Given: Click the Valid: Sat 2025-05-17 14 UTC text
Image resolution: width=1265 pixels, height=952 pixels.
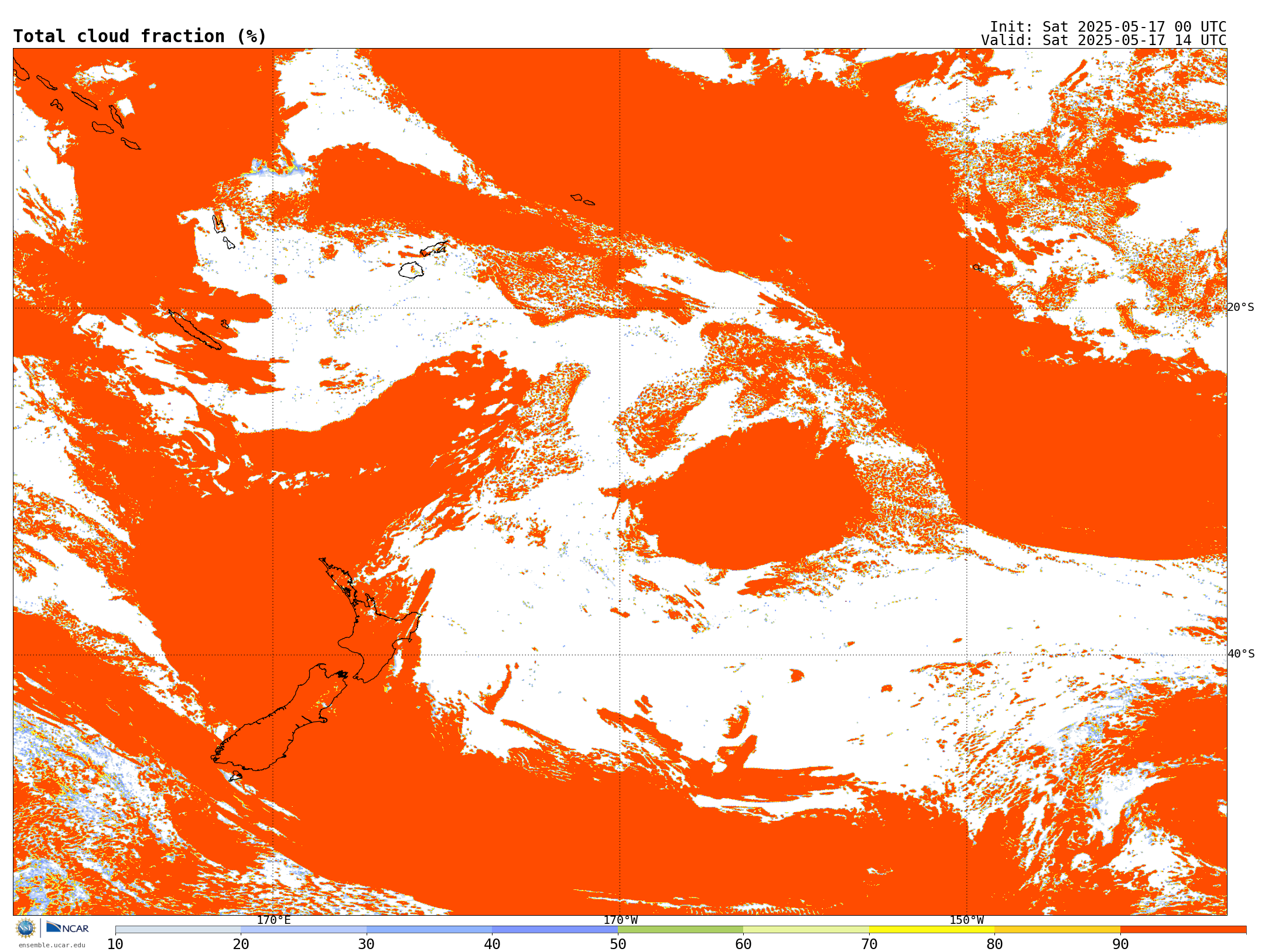Looking at the screenshot, I should click(1103, 40).
